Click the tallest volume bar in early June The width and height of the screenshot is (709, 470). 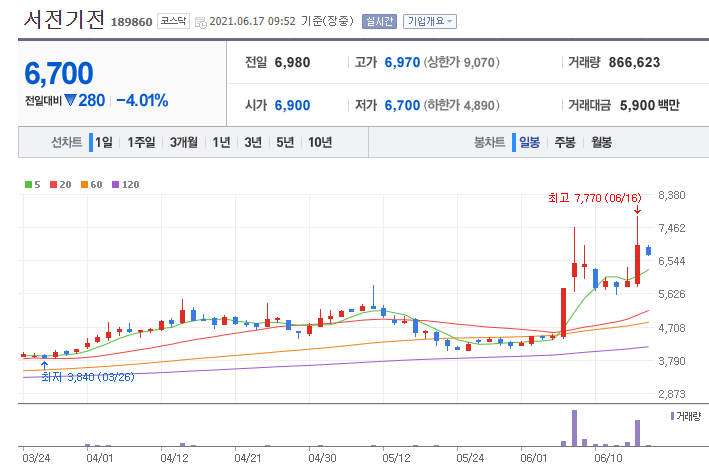click(x=574, y=428)
